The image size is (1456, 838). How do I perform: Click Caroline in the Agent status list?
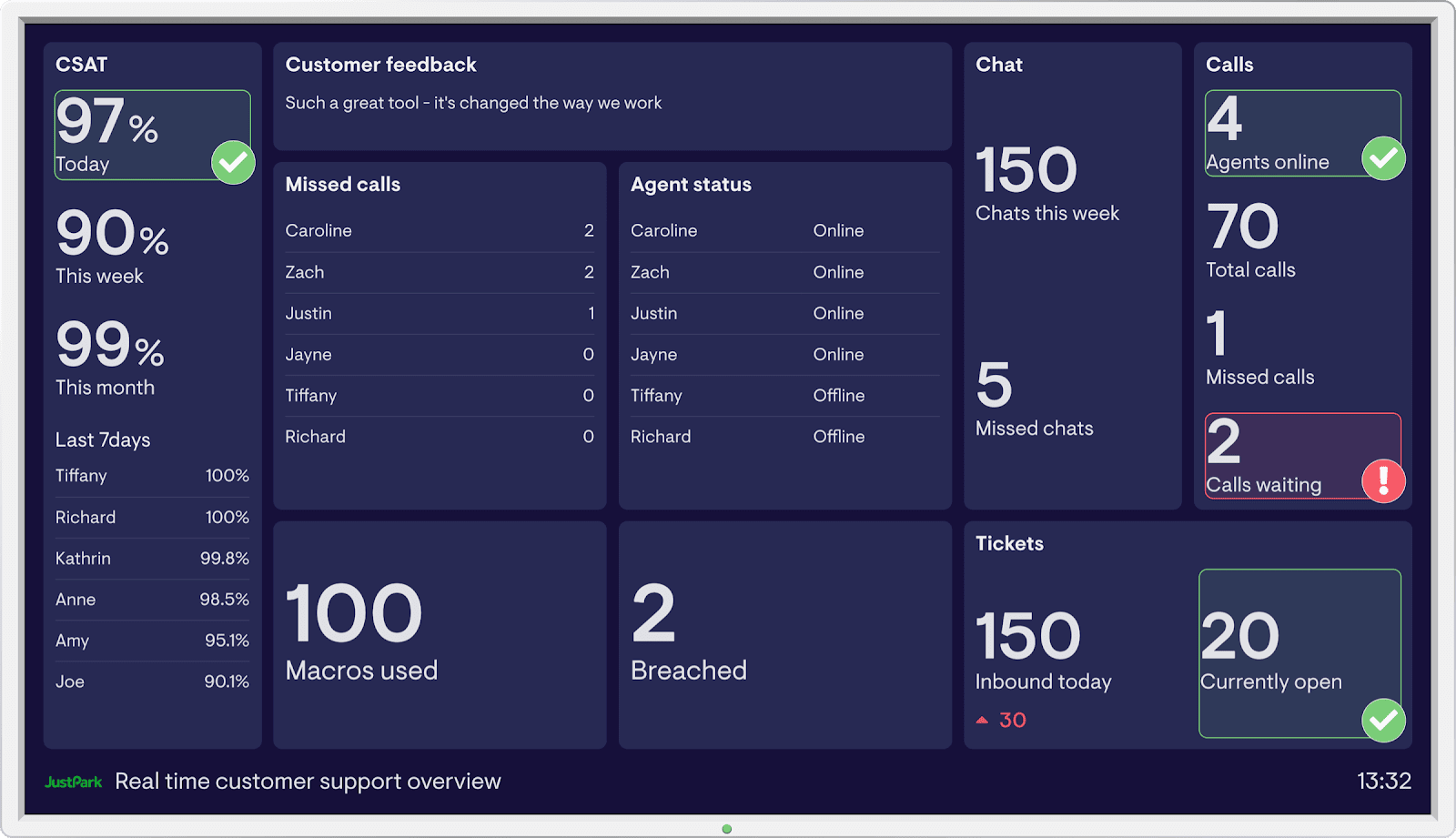(663, 230)
